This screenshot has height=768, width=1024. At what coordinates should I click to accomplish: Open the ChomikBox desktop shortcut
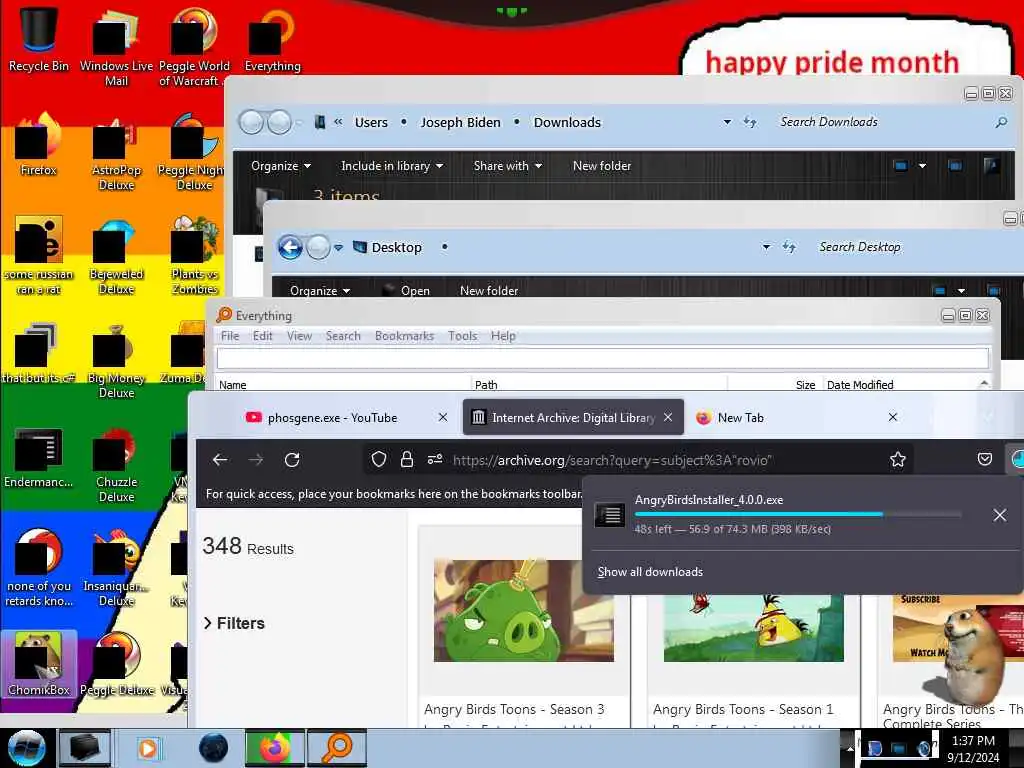tap(38, 665)
